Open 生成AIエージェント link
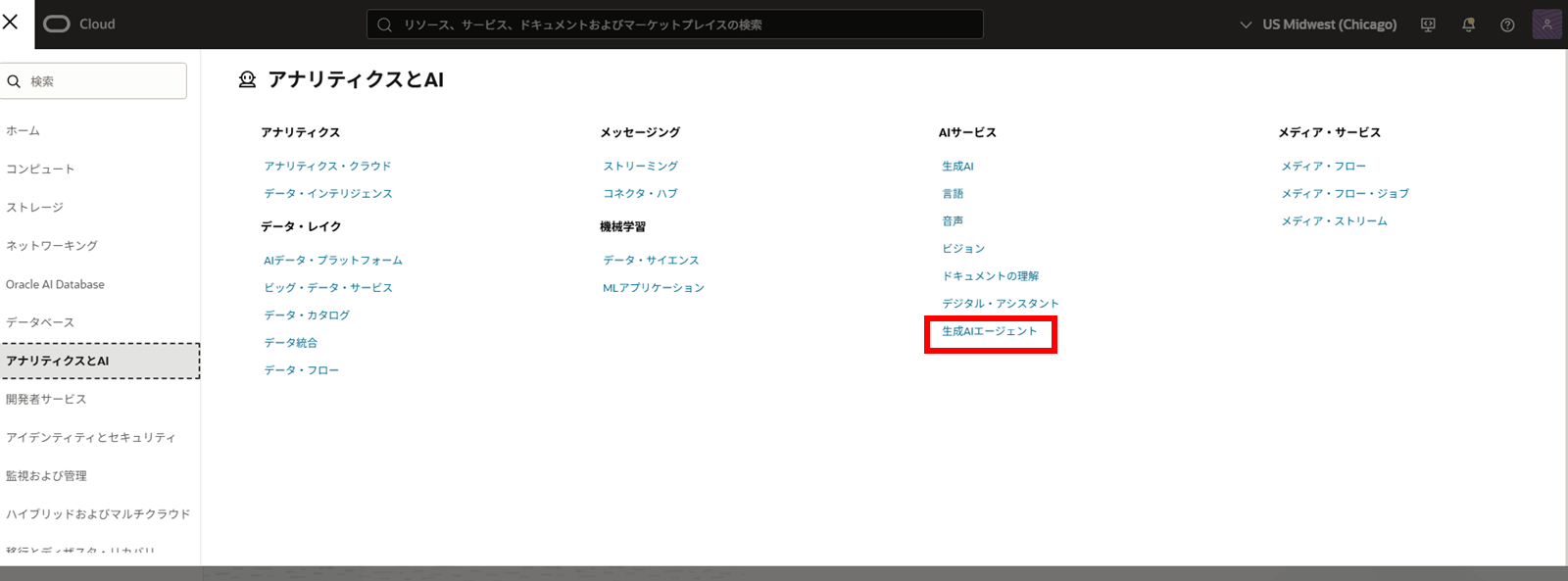This screenshot has width=1568, height=581. click(990, 331)
